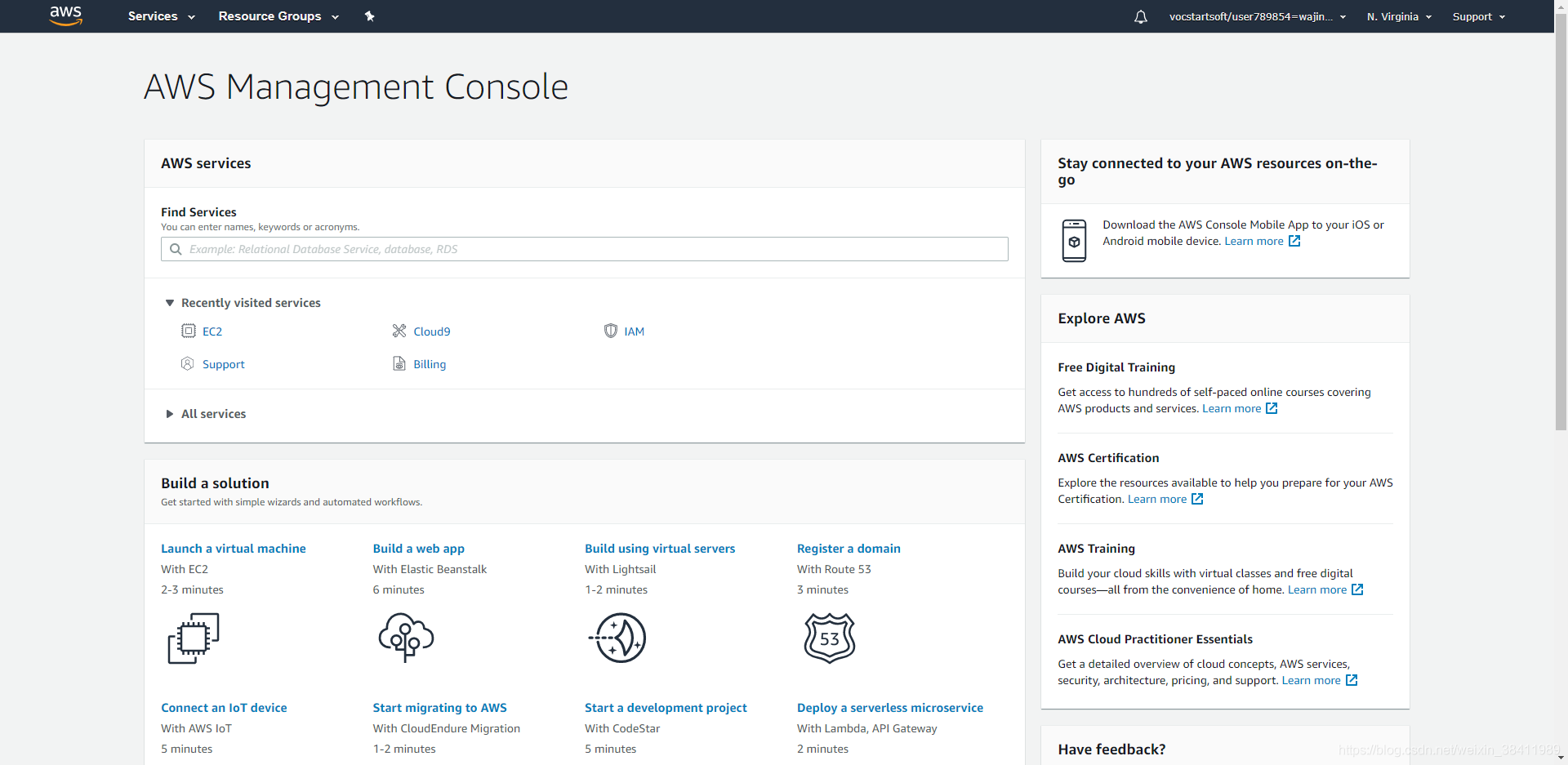Collapse the Recently visited services section

click(243, 303)
